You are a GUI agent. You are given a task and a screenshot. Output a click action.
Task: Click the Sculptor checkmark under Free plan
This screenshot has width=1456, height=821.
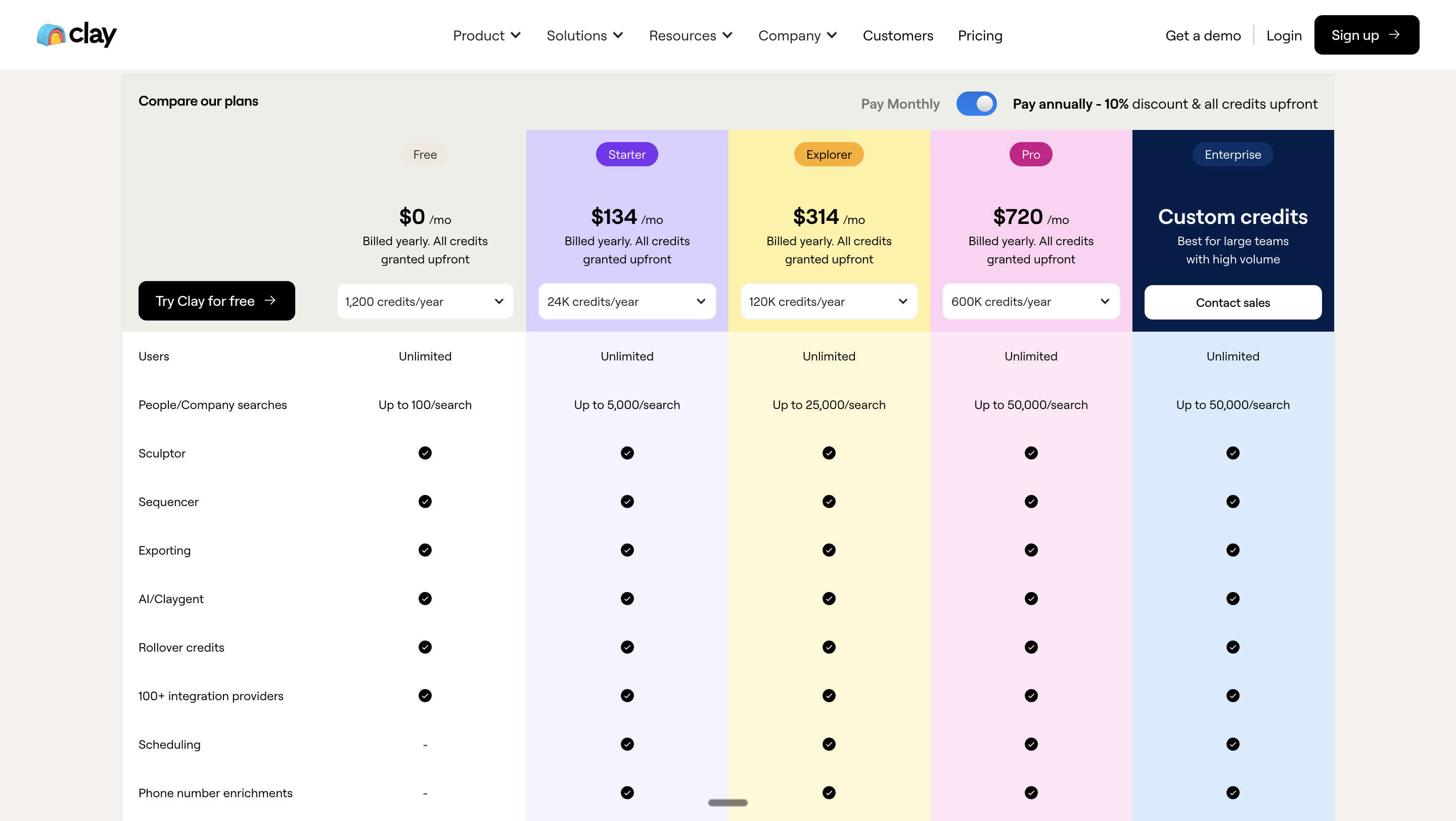click(x=425, y=452)
